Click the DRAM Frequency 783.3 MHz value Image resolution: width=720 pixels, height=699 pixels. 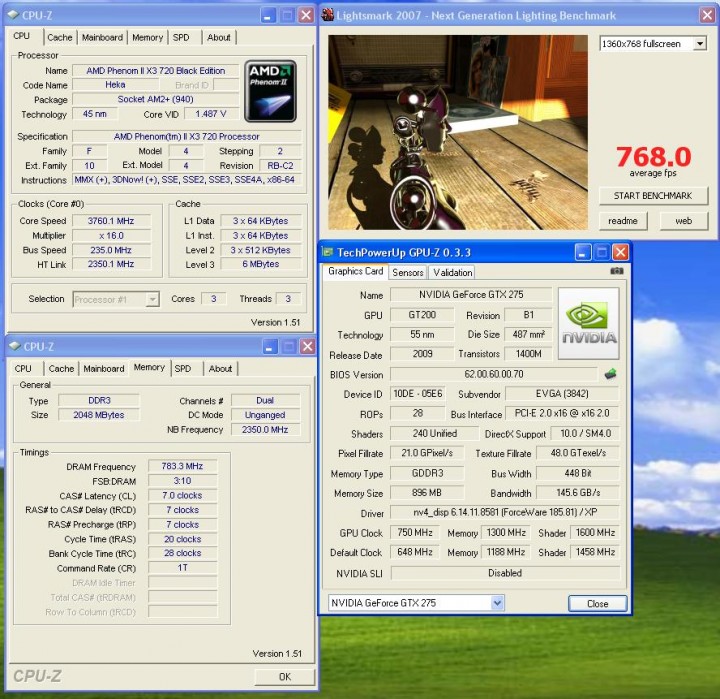[182, 466]
